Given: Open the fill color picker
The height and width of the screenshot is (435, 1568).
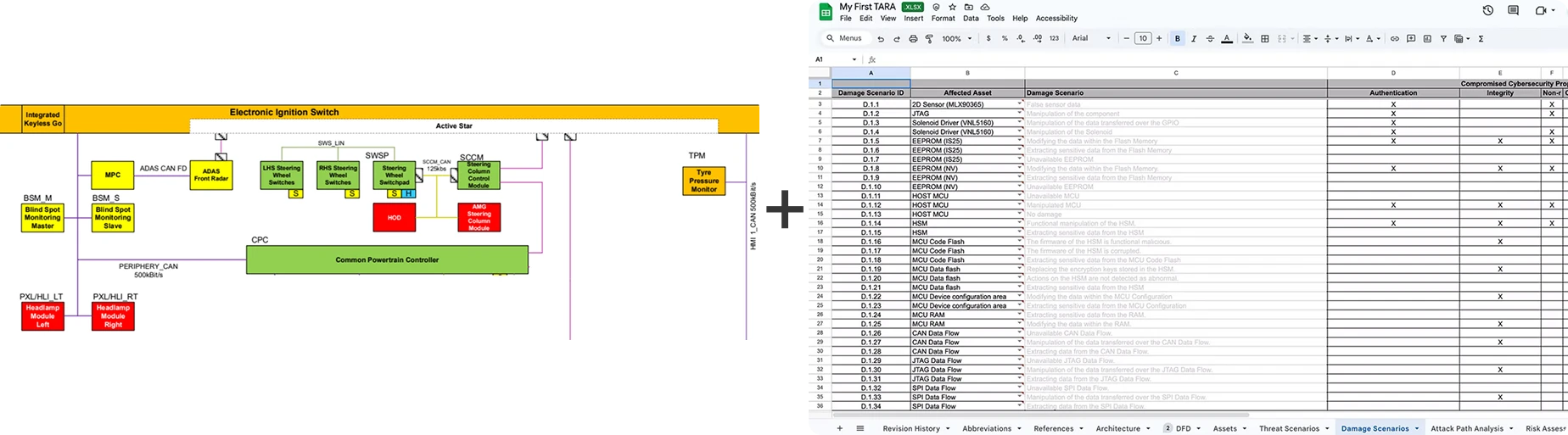Looking at the screenshot, I should [x=1247, y=38].
